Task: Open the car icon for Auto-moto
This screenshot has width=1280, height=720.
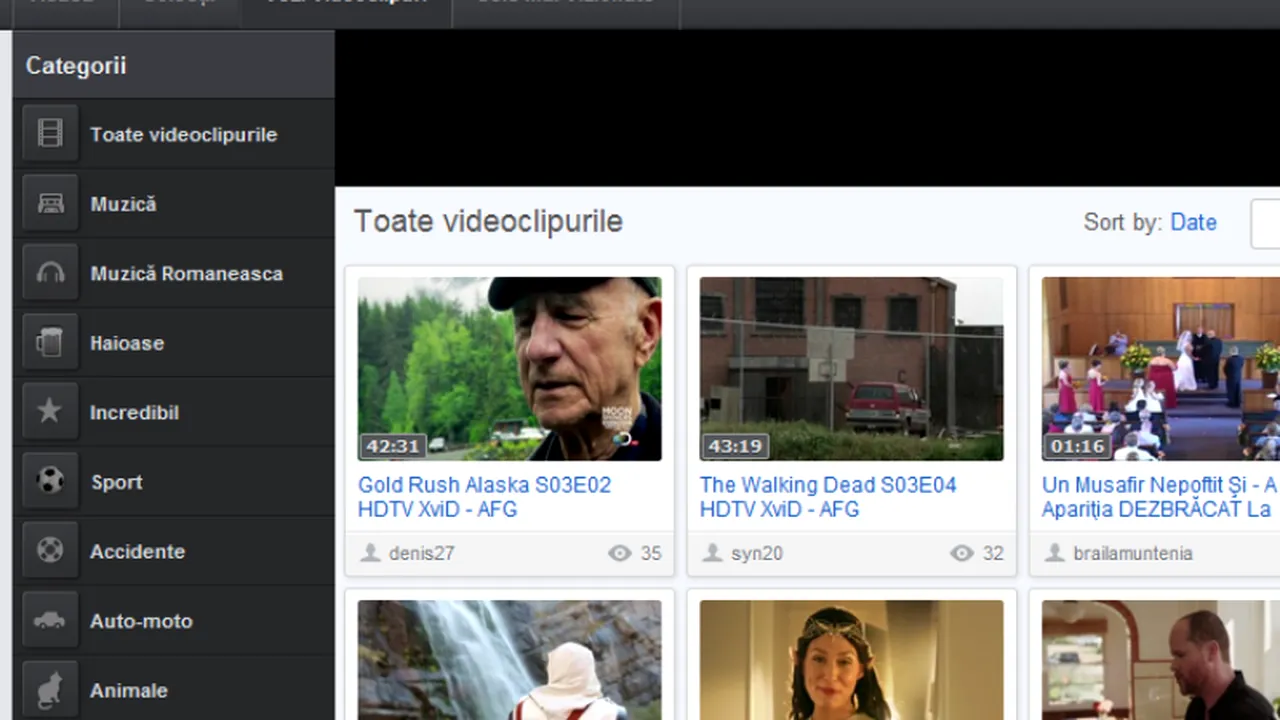Action: [50, 621]
